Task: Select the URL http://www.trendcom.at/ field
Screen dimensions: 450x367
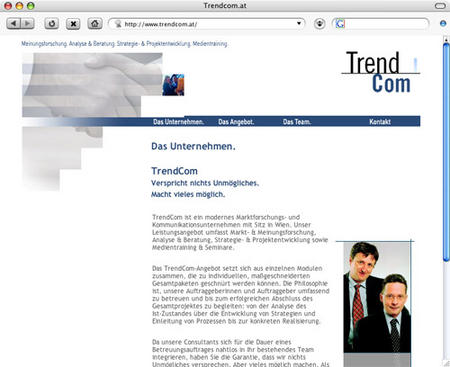Action: click(x=207, y=24)
